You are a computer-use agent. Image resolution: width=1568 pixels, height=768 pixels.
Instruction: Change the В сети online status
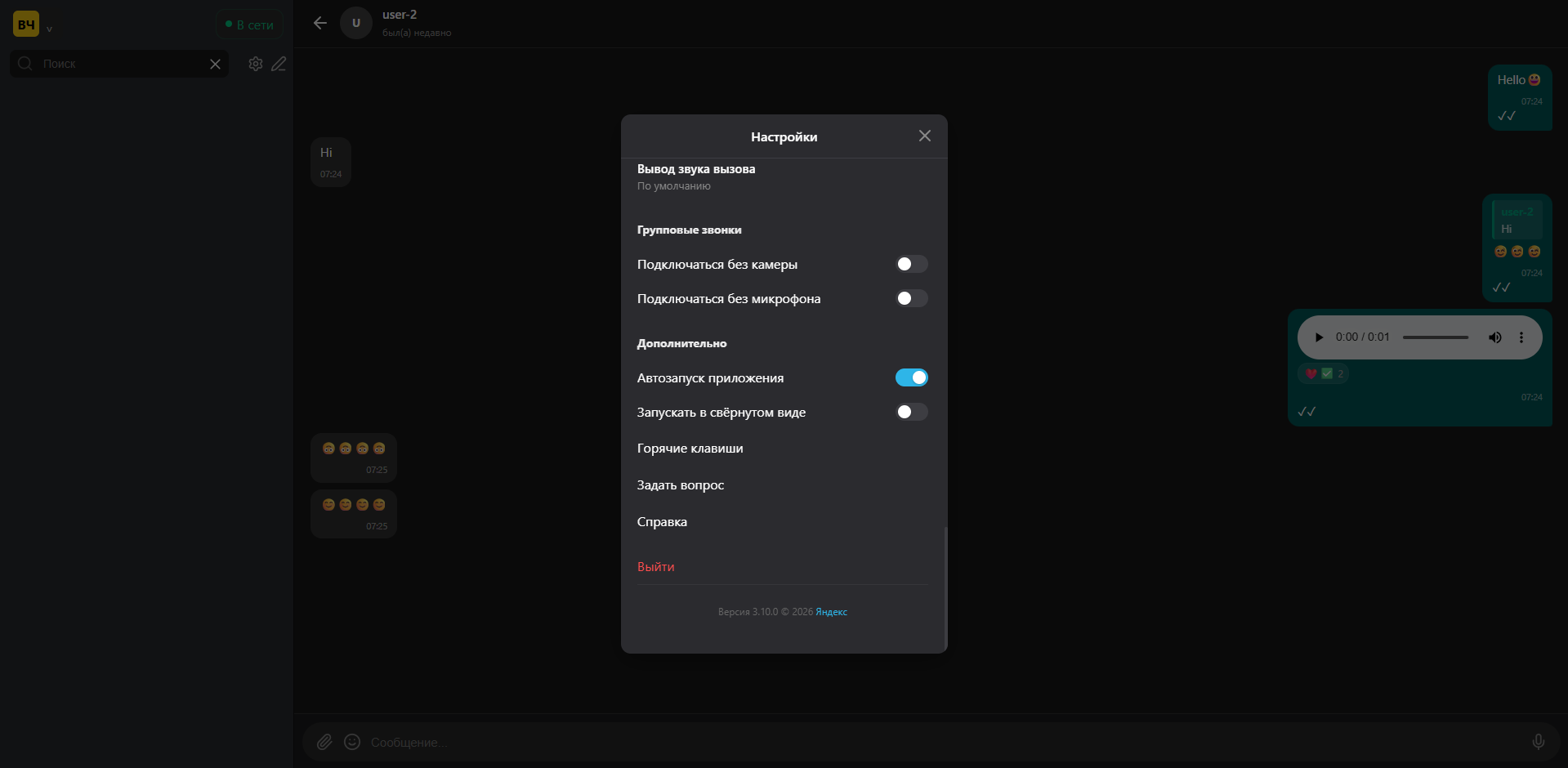[x=249, y=25]
